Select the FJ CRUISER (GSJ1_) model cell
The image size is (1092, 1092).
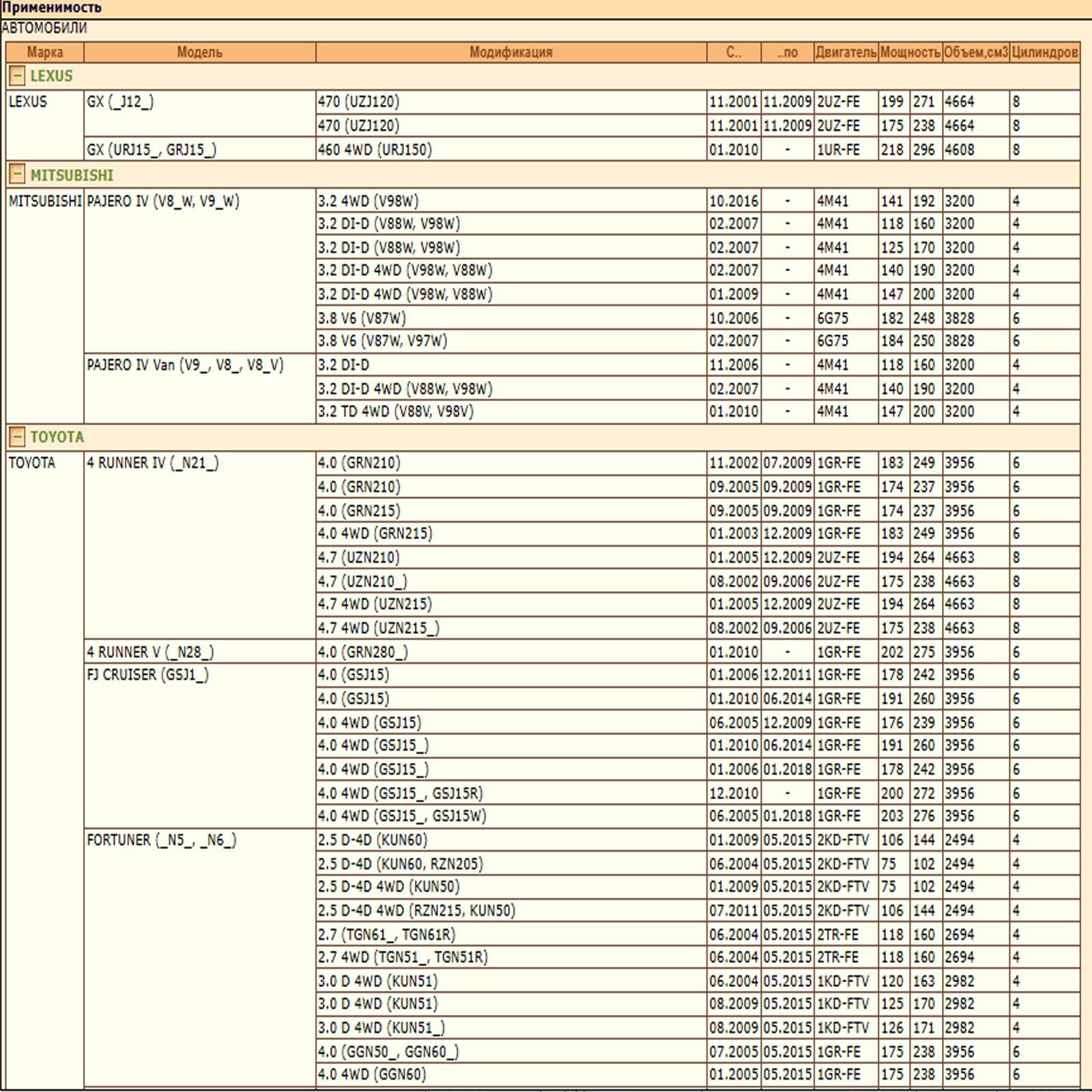pyautogui.click(x=147, y=675)
